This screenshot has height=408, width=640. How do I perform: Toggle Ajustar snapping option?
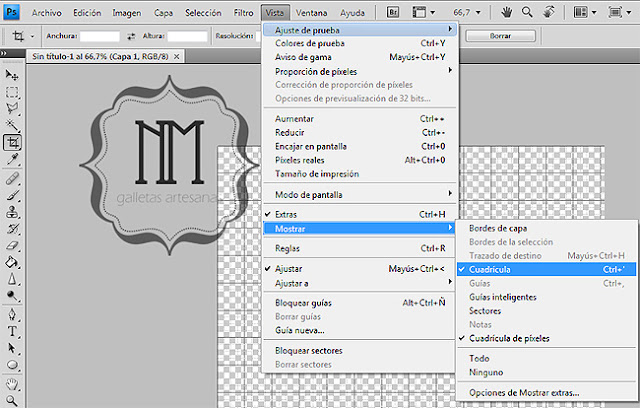pos(359,268)
